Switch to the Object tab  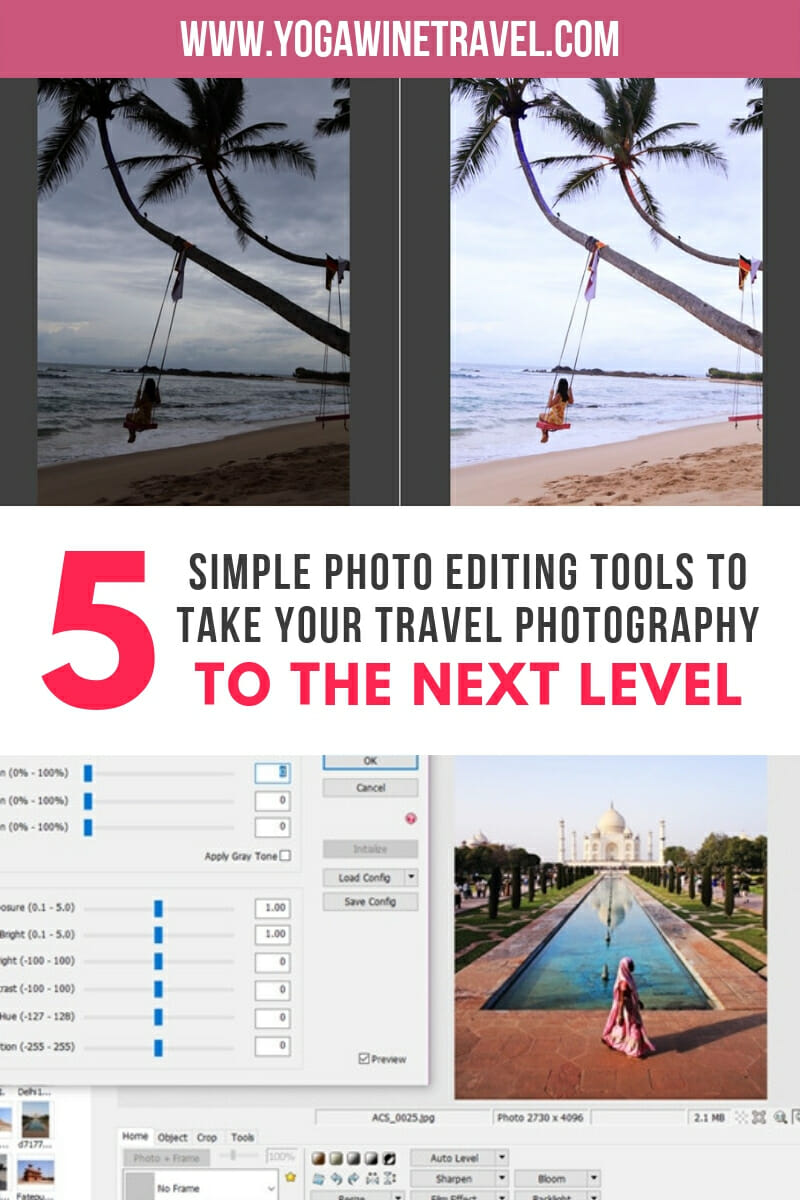click(171, 1136)
